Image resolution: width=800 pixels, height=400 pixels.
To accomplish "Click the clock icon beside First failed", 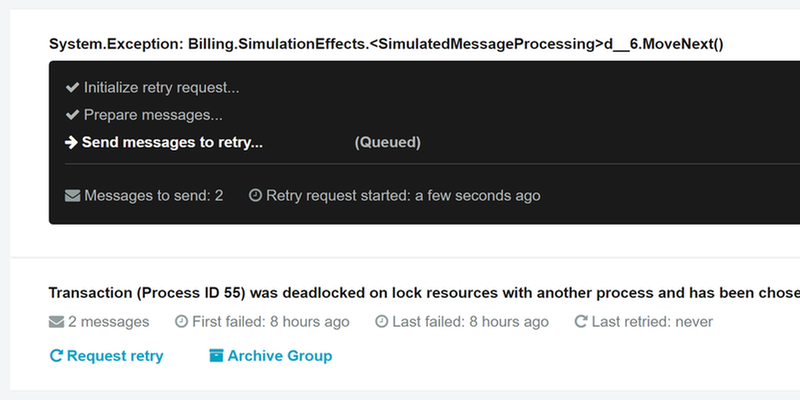I will click(x=181, y=322).
